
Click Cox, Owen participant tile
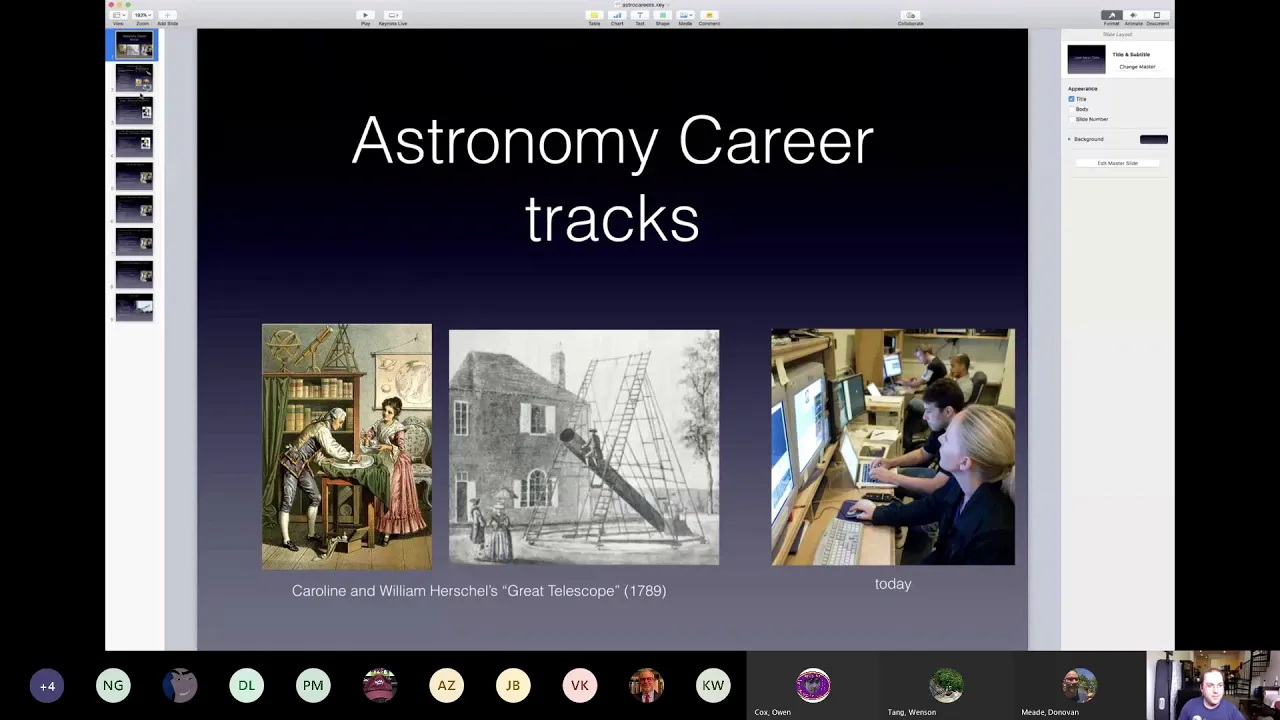click(x=813, y=686)
